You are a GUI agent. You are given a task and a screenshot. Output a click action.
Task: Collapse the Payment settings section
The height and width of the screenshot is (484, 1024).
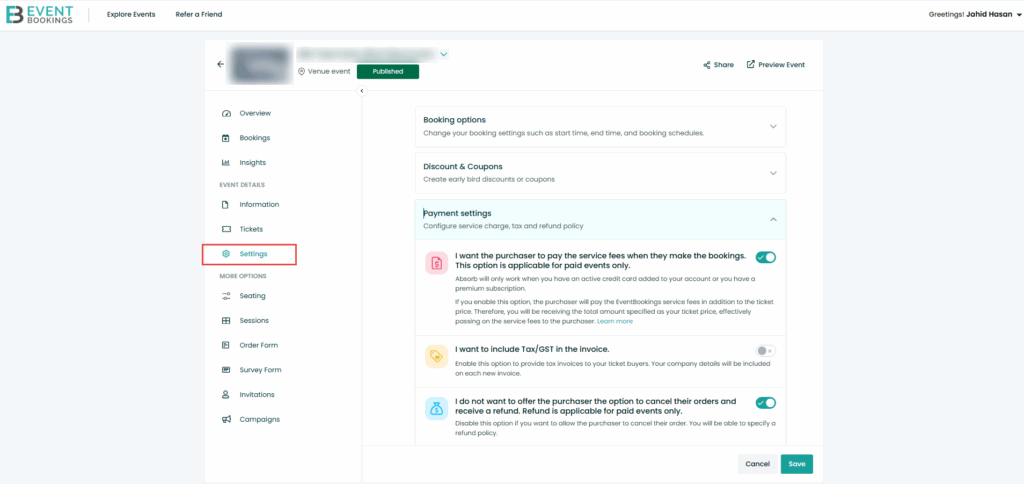tap(772, 219)
